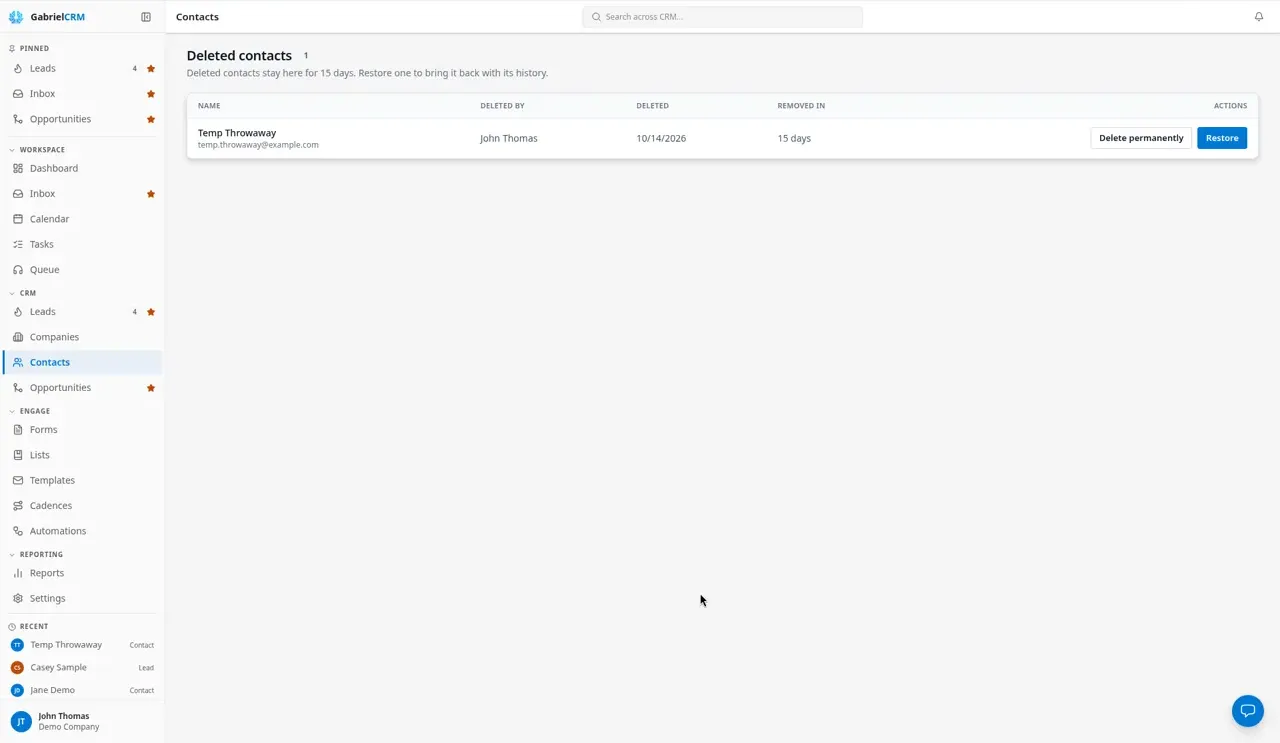Image resolution: width=1280 pixels, height=743 pixels.
Task: Click the Removed In column header
Action: pyautogui.click(x=801, y=106)
